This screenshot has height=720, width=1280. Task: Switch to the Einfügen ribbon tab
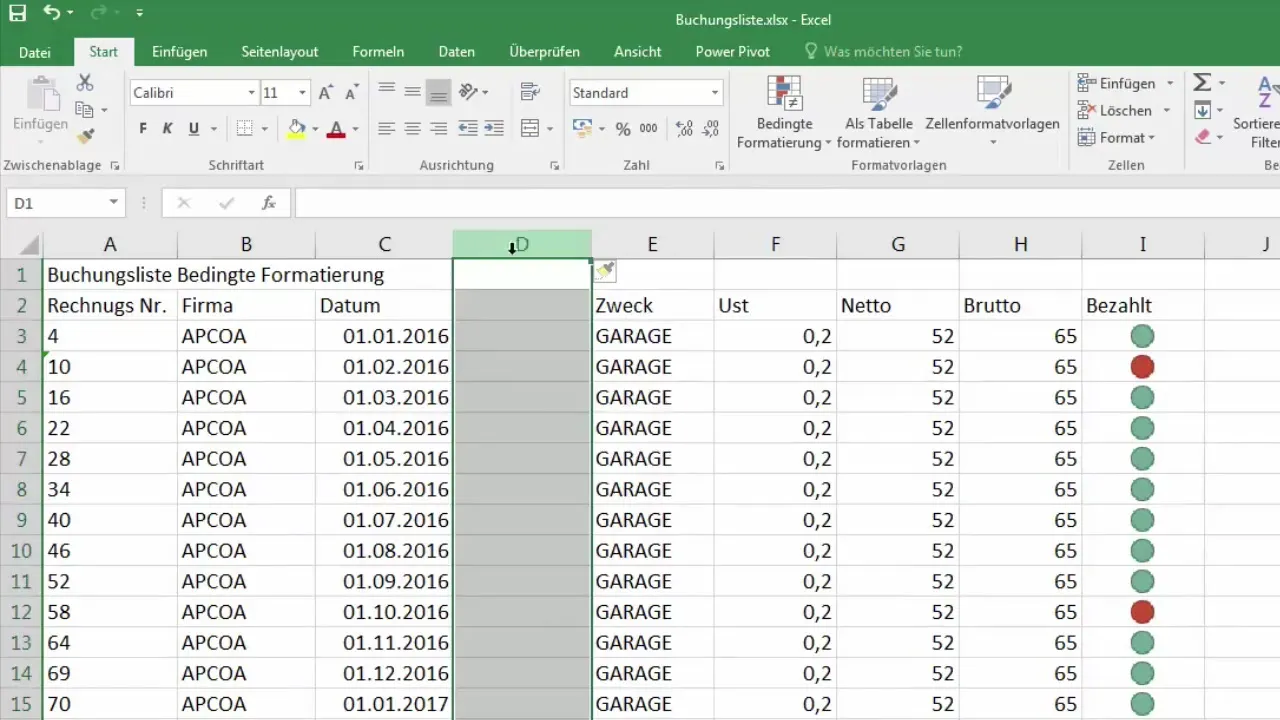(x=180, y=52)
